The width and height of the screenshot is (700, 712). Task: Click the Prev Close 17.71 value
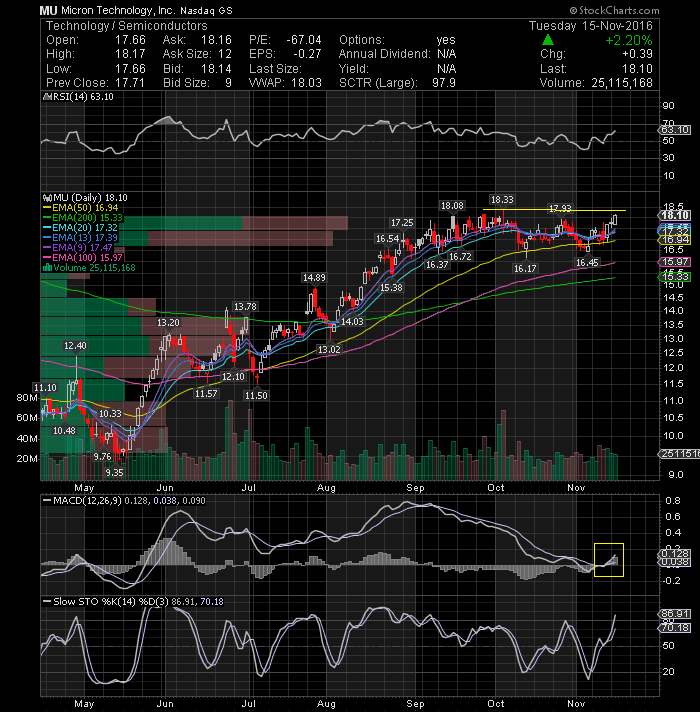coord(130,83)
